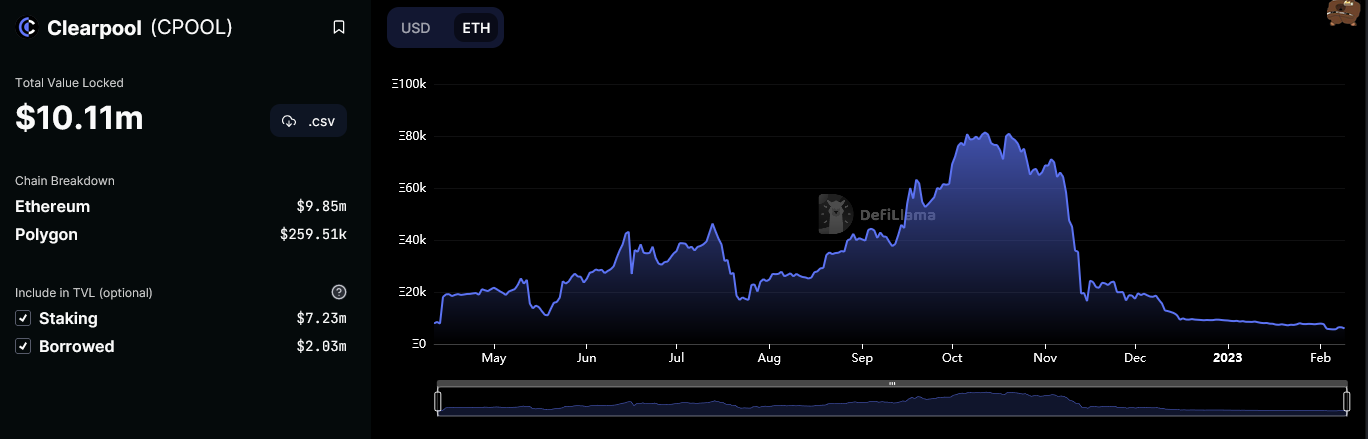Click the Clearpool (CPOOL) title
1368x439 pixels.
140,28
